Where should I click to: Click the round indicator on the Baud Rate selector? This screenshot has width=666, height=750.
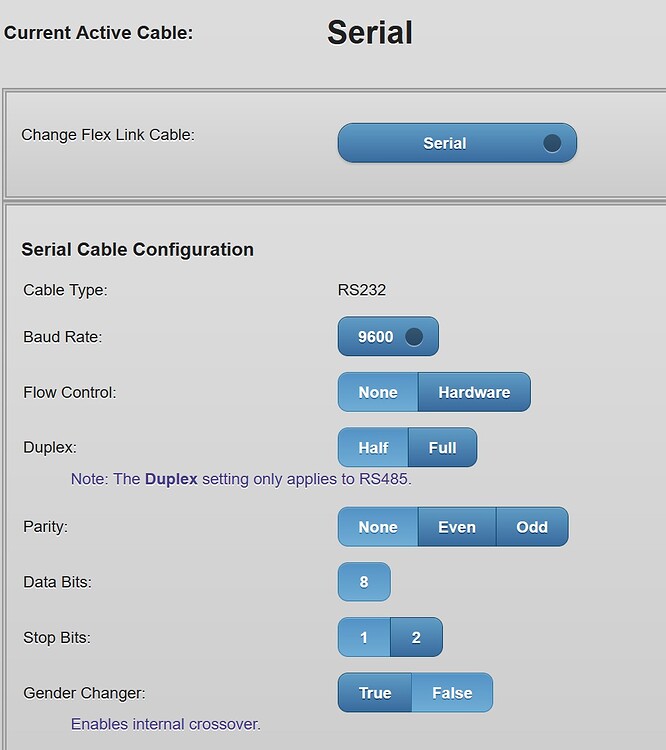coord(413,337)
